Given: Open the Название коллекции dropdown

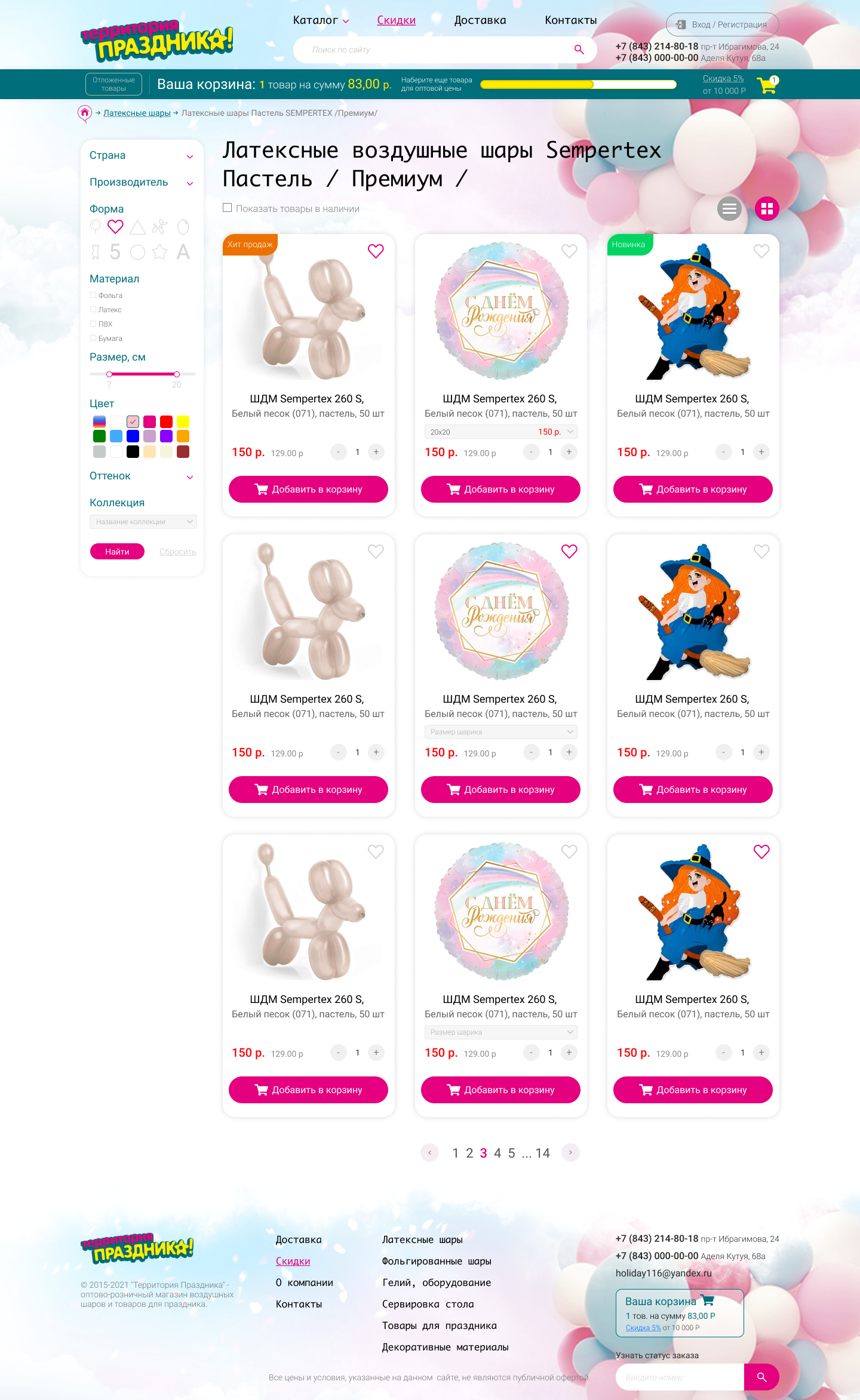Looking at the screenshot, I should (x=143, y=522).
